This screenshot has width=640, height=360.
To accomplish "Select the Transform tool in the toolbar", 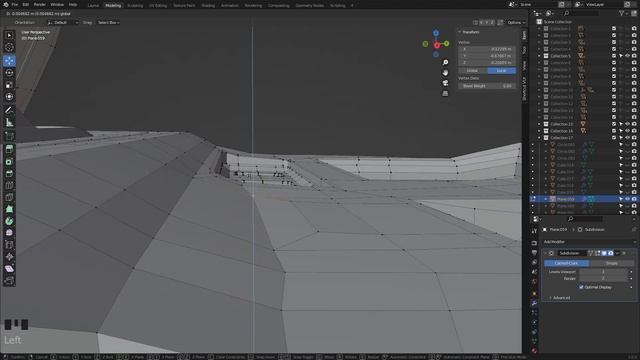I will point(9,97).
